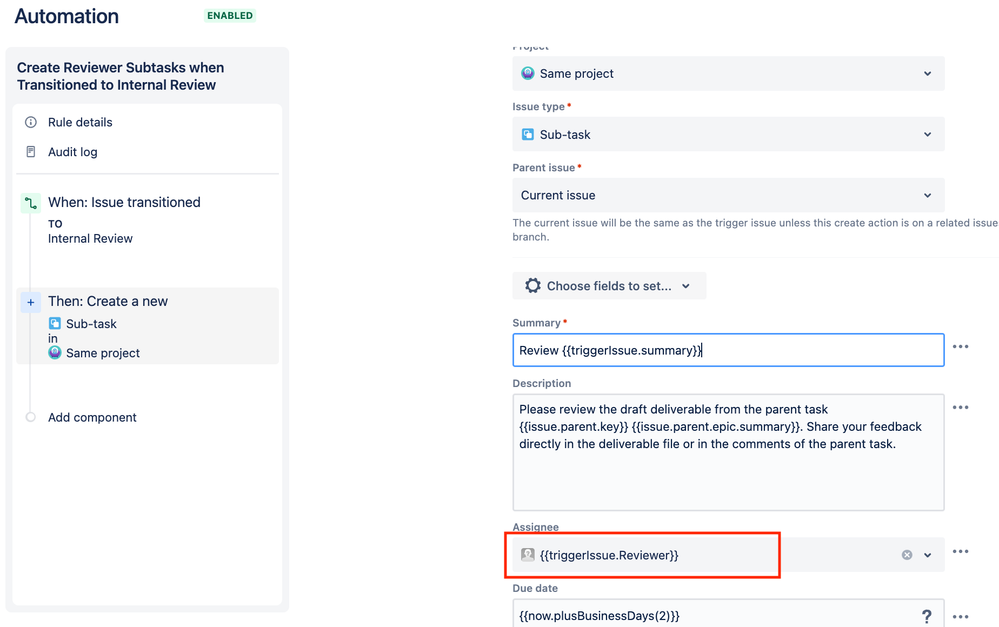Open more options next to Assignee field
Viewport: 999px width, 627px height.
pos(960,551)
